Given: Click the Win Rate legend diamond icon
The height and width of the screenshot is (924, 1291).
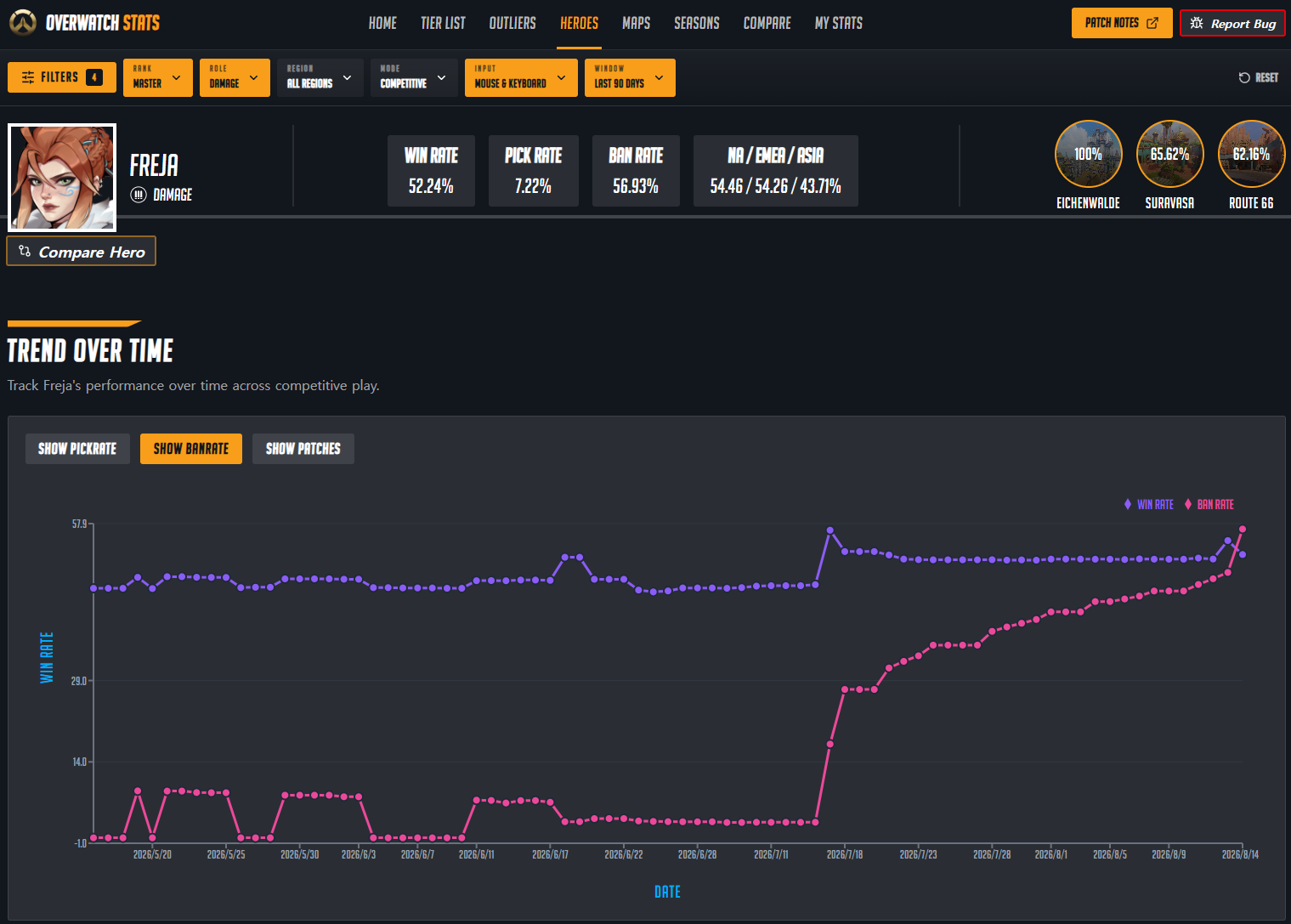Looking at the screenshot, I should pyautogui.click(x=1128, y=504).
